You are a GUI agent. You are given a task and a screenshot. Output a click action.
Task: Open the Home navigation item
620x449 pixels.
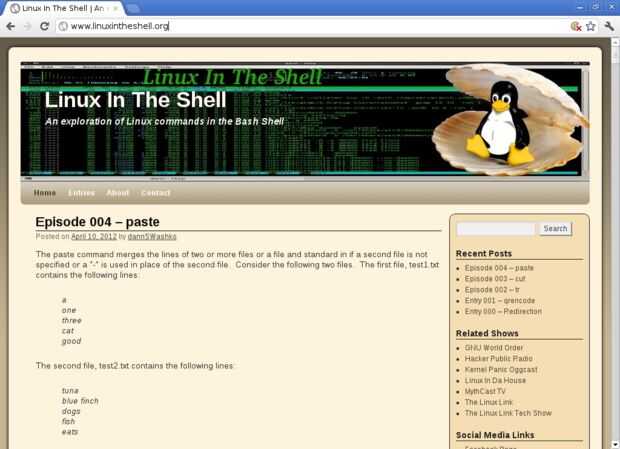point(45,193)
